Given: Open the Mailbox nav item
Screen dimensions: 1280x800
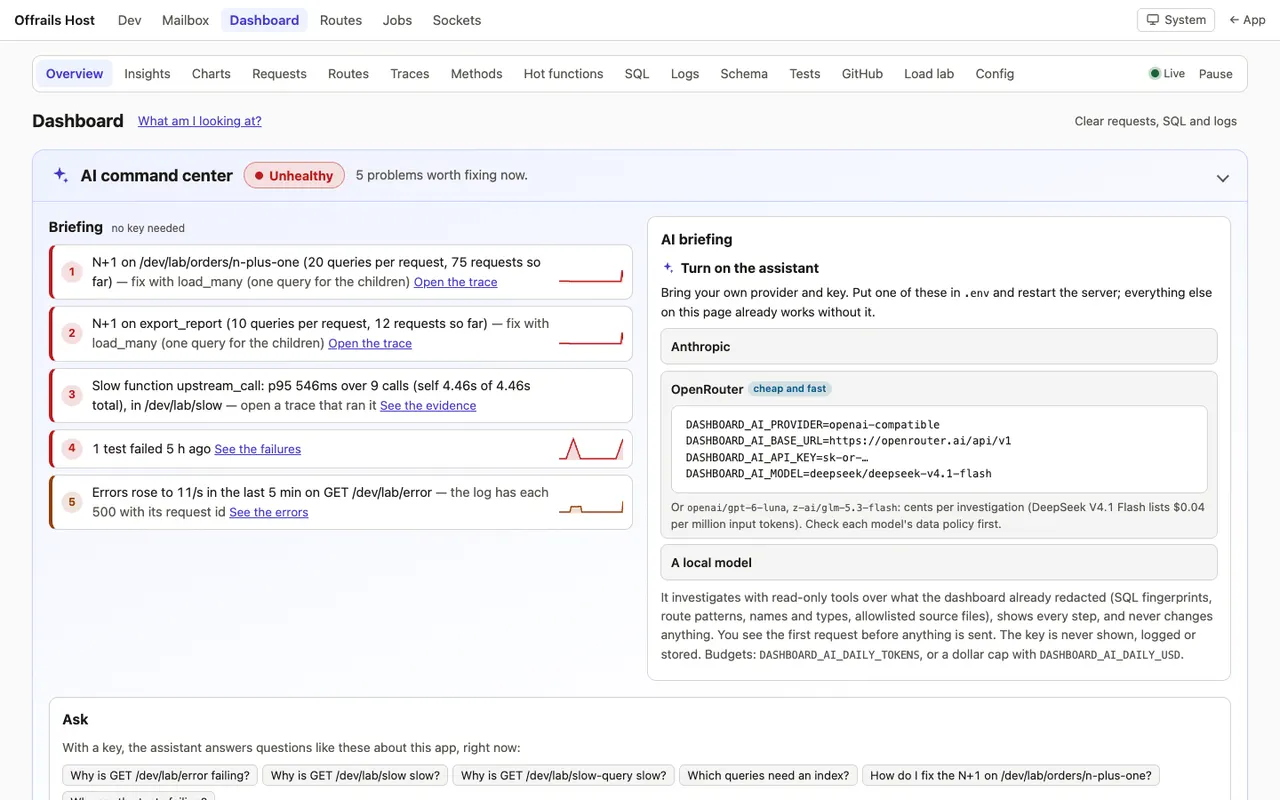Looking at the screenshot, I should [x=185, y=20].
